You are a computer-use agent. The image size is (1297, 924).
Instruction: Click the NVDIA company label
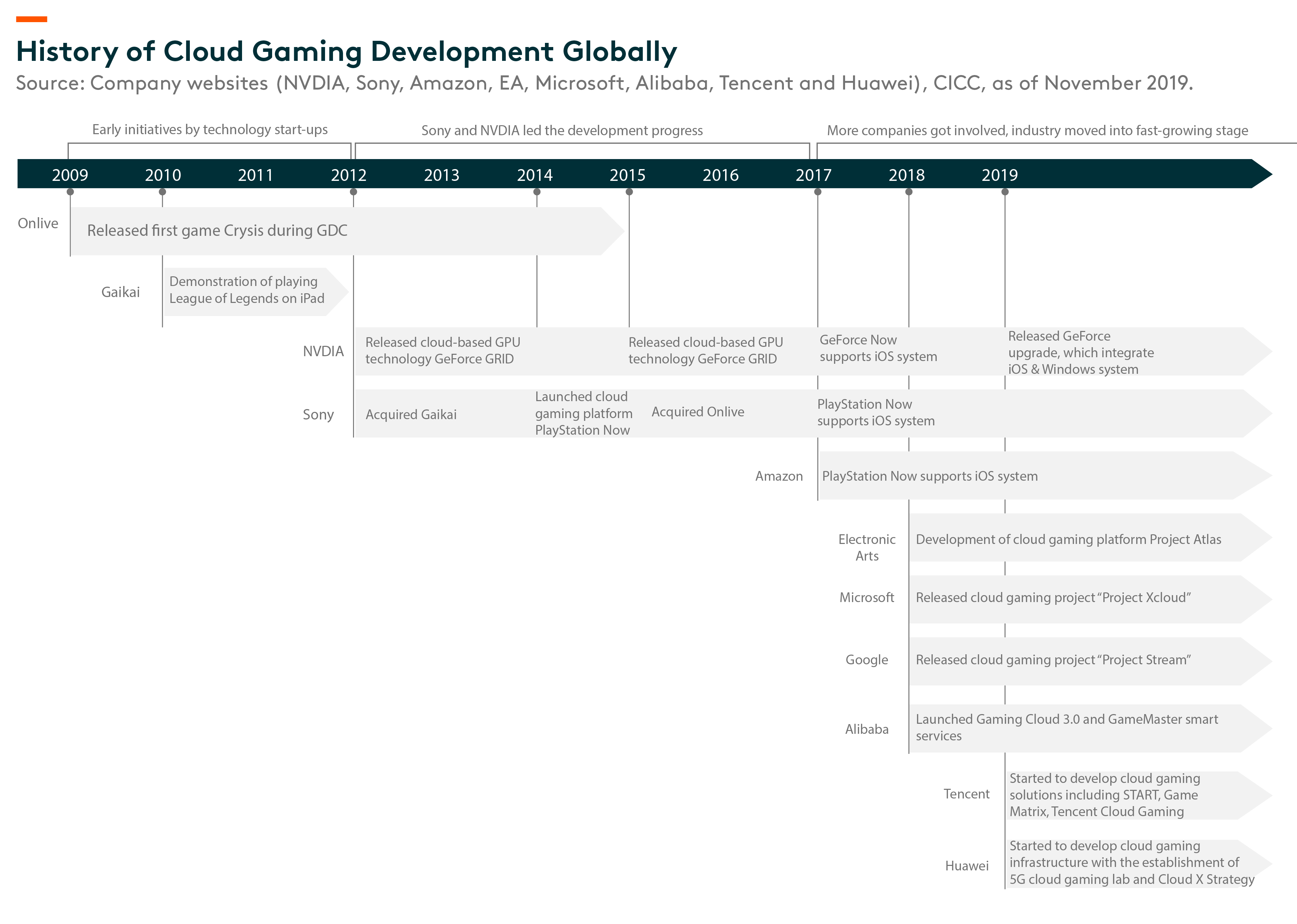(x=323, y=351)
